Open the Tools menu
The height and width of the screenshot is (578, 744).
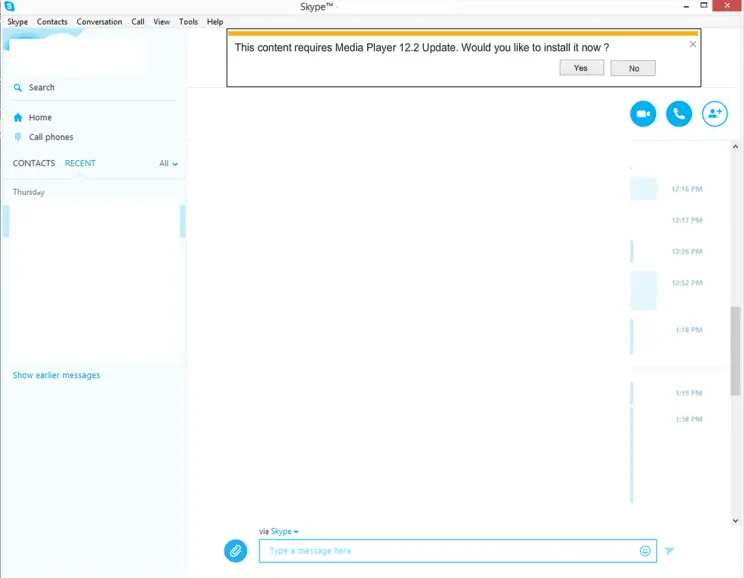point(188,22)
